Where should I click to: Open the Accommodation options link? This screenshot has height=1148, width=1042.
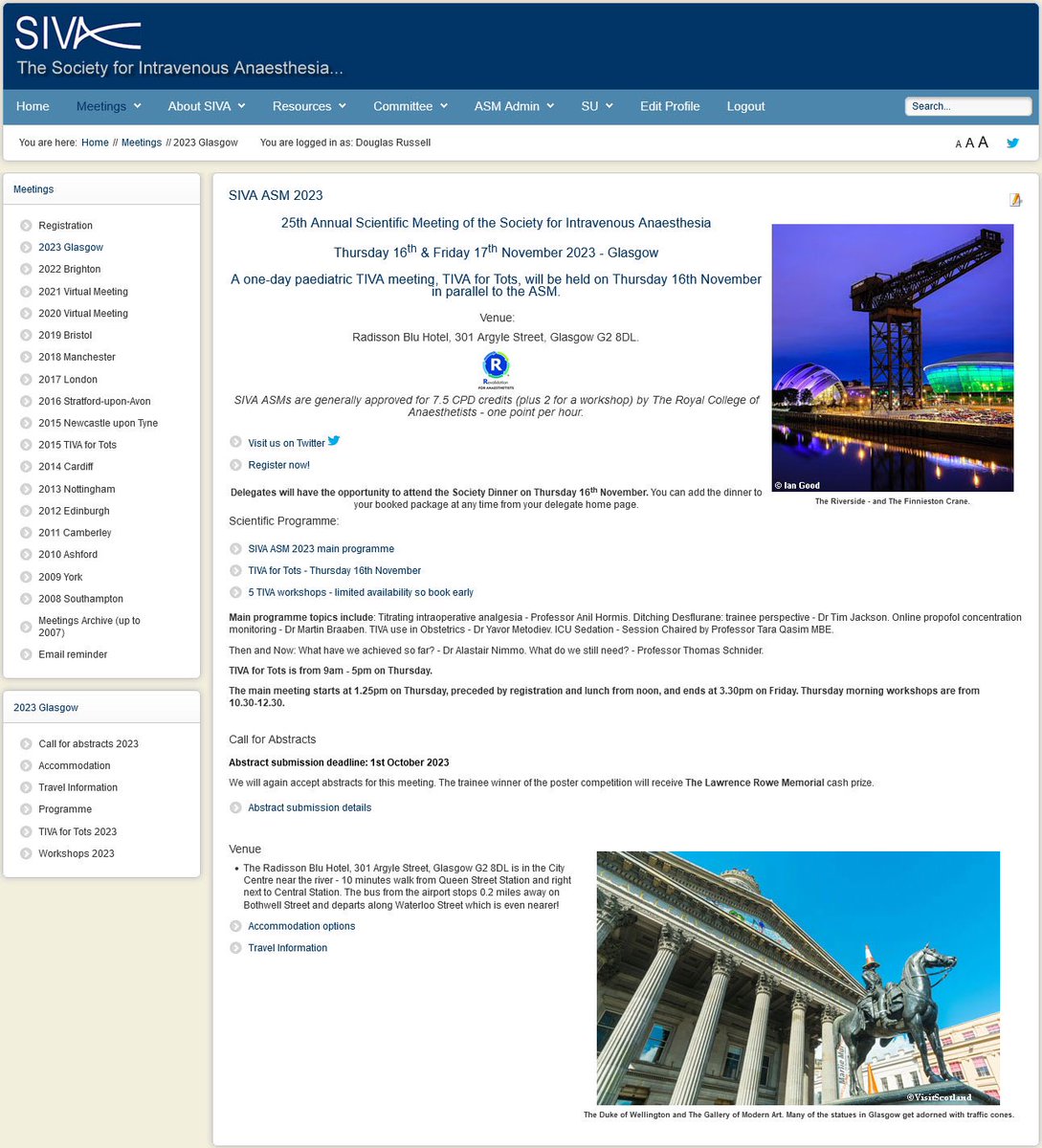[x=301, y=926]
